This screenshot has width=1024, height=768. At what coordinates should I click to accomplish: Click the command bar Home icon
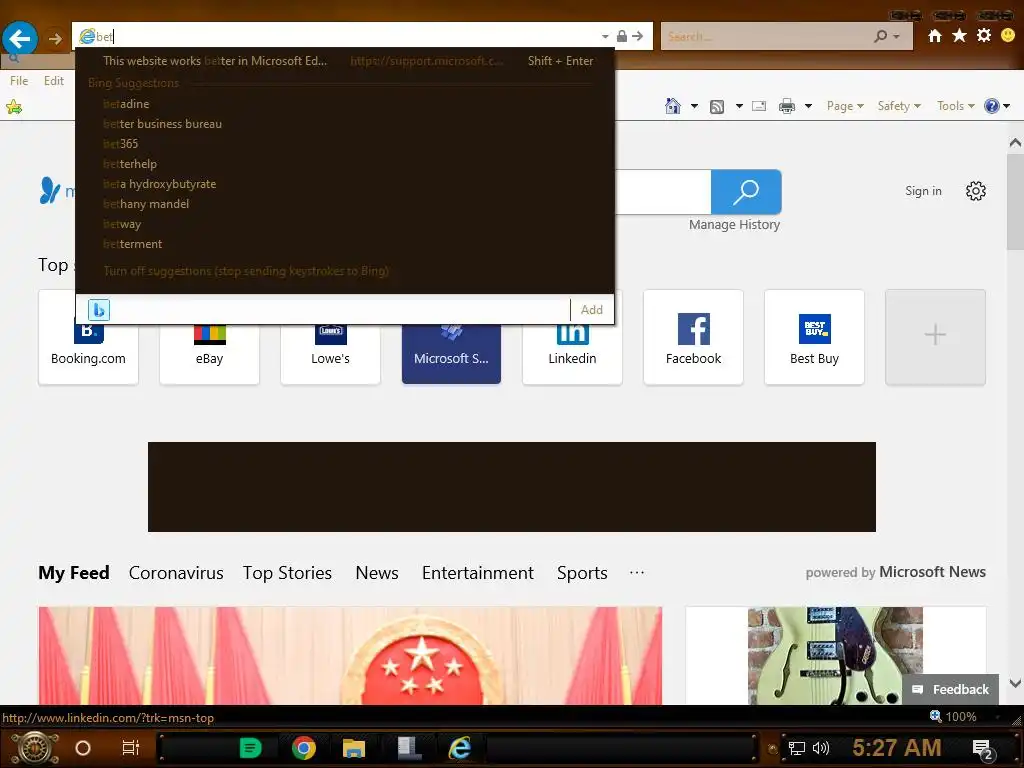point(673,106)
